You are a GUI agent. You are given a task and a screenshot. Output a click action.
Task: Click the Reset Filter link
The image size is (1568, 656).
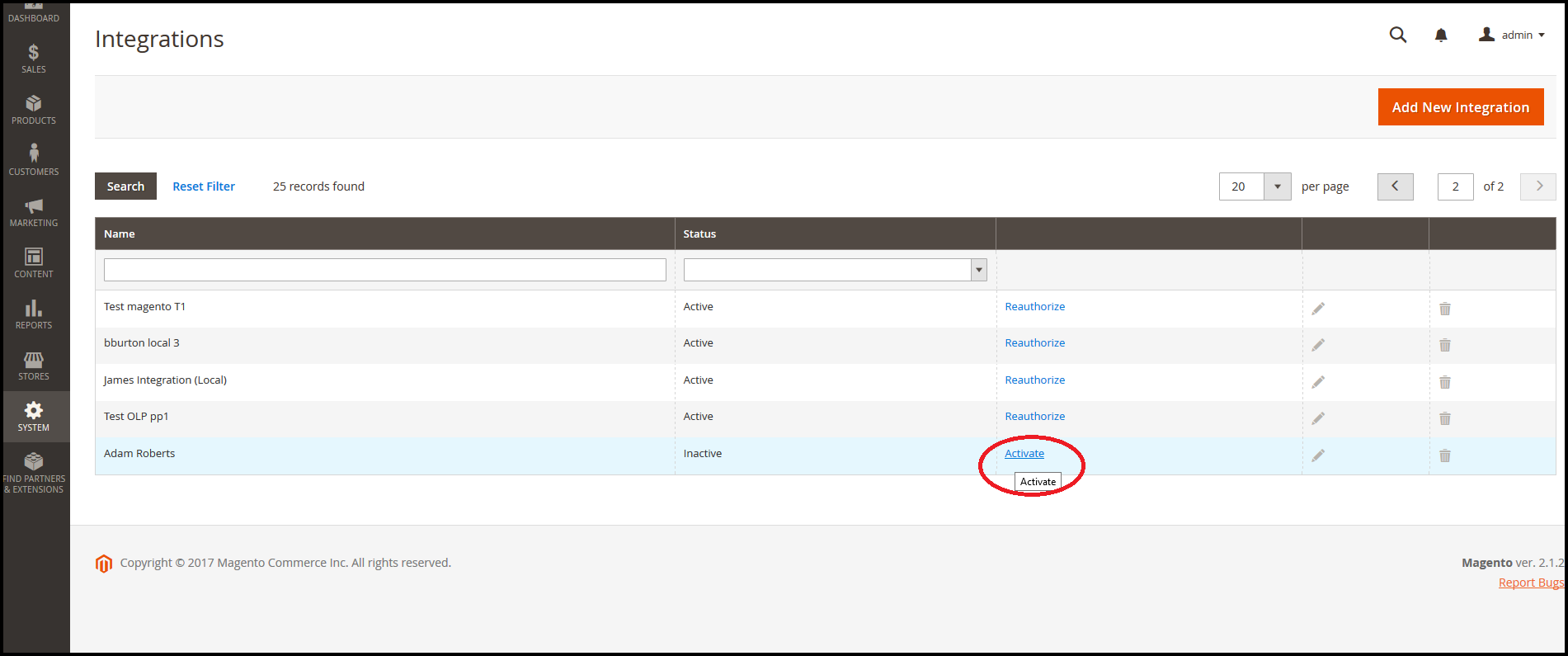pos(204,186)
